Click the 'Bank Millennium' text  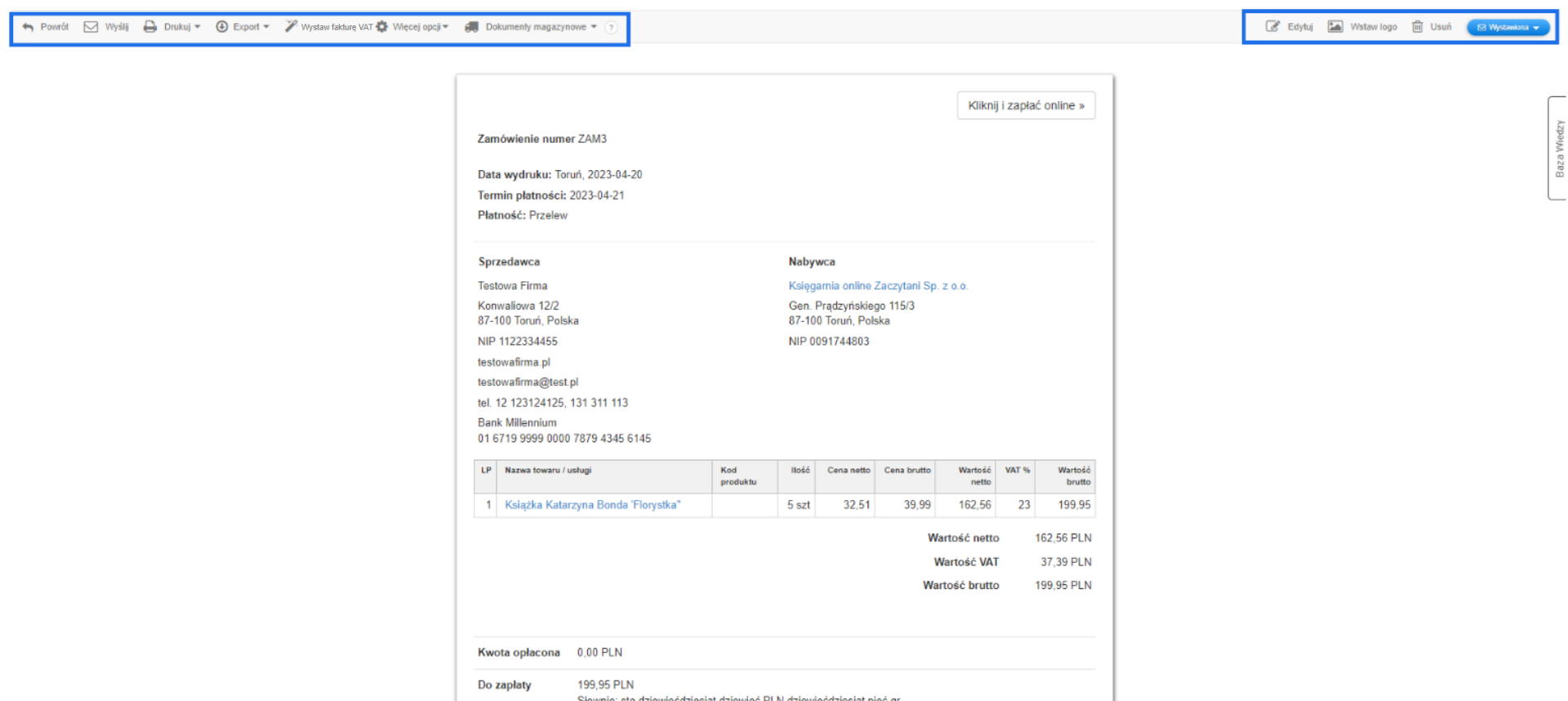click(517, 423)
